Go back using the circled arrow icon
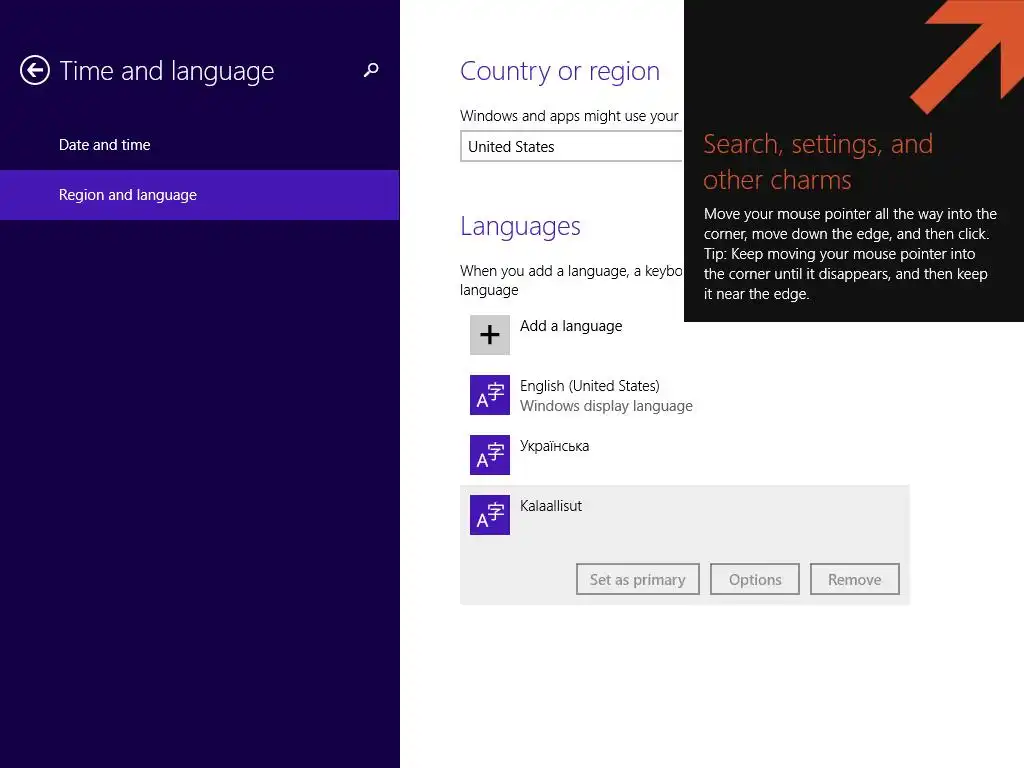 pyautogui.click(x=35, y=71)
